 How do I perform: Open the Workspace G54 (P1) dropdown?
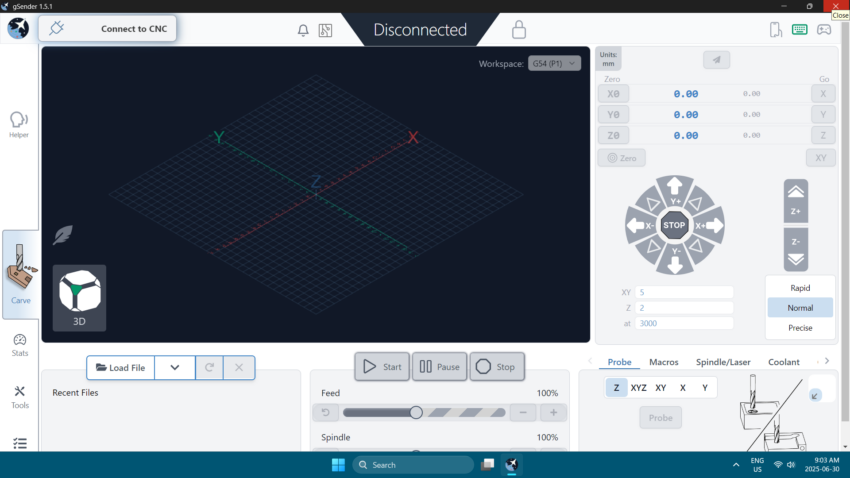tap(554, 63)
